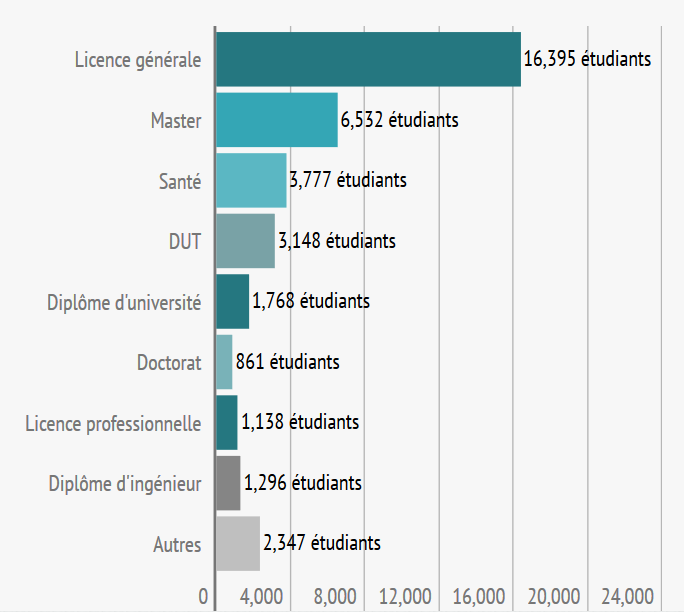This screenshot has height=612, width=684.
Task: Select the "Doctorat" category label
Action: tap(169, 363)
